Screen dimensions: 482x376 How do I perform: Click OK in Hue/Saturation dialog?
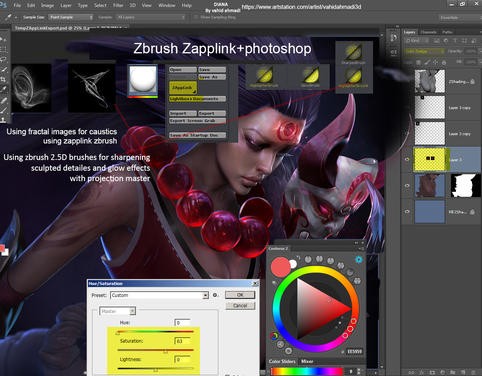[x=240, y=295]
